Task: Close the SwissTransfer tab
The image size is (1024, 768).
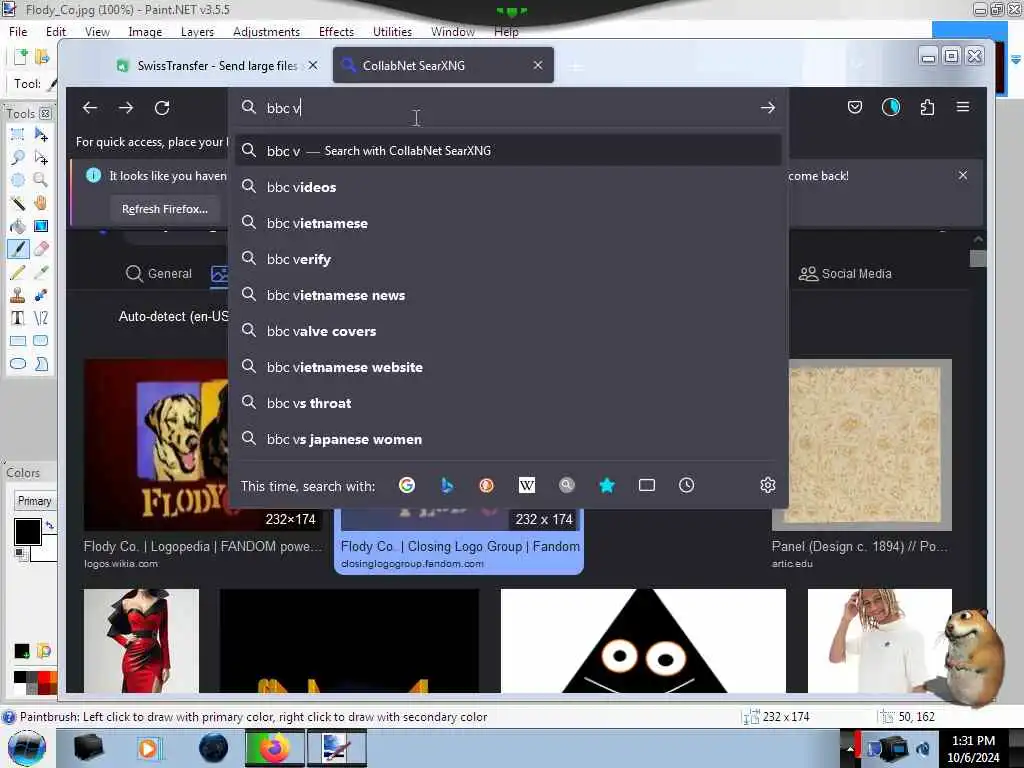Action: click(x=313, y=65)
